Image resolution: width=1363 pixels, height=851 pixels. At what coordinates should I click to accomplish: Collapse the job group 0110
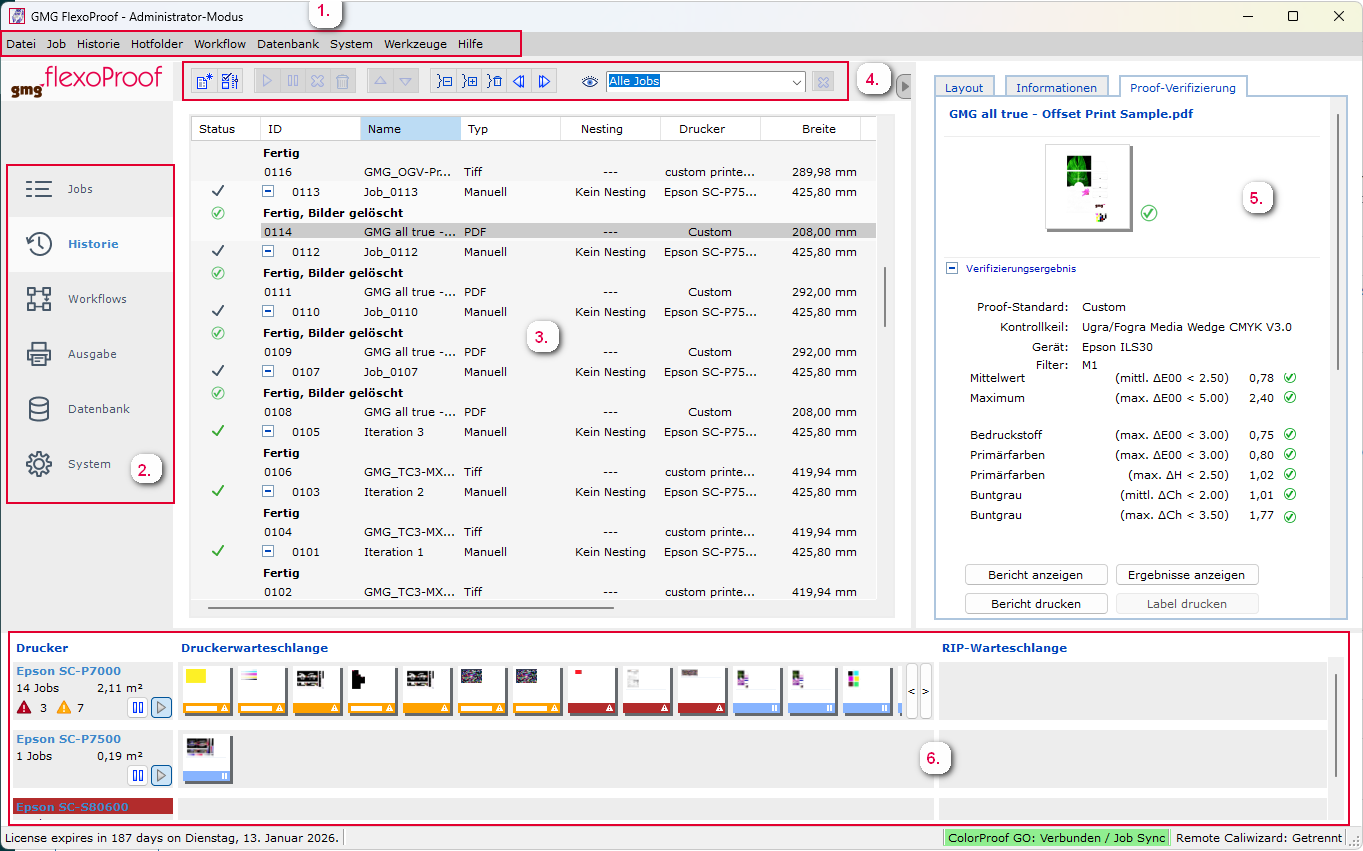point(268,311)
